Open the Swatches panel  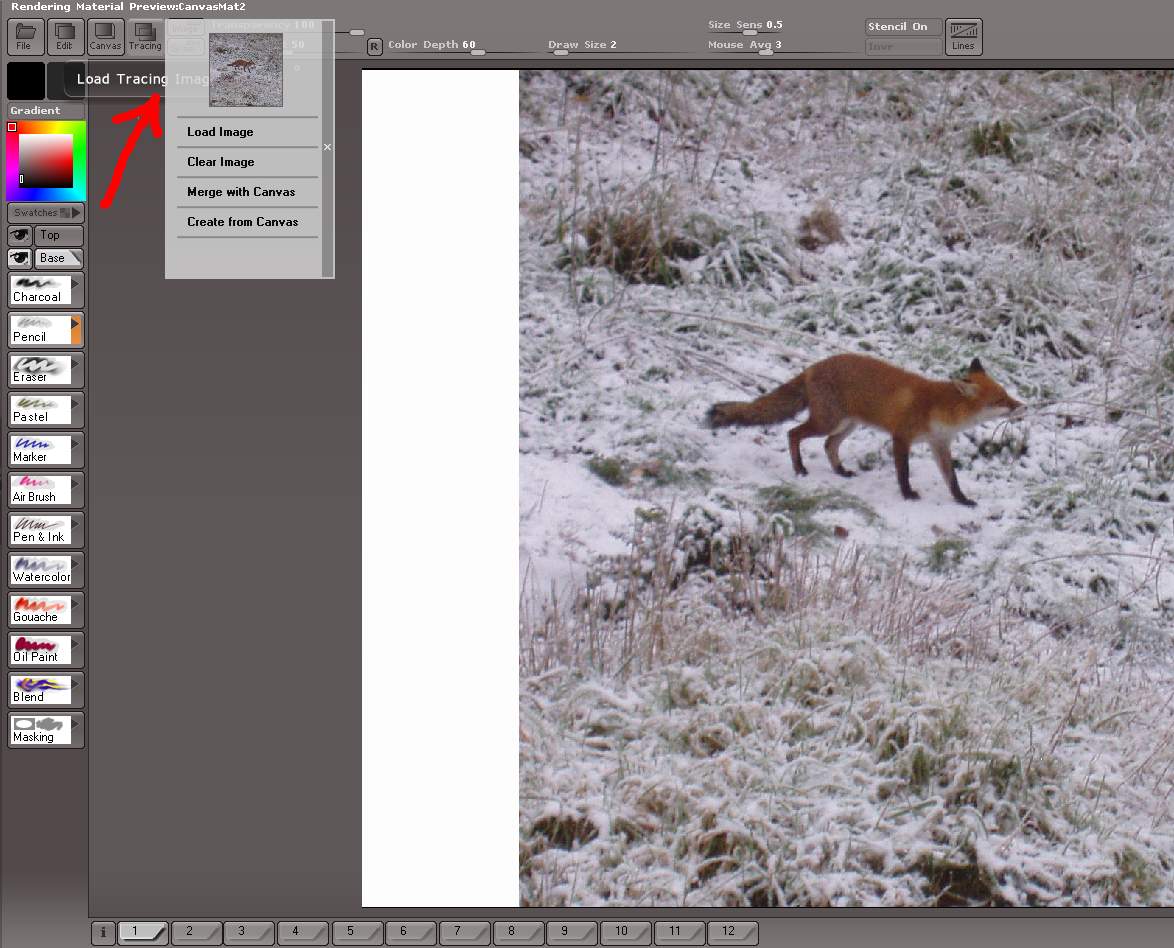(46, 213)
